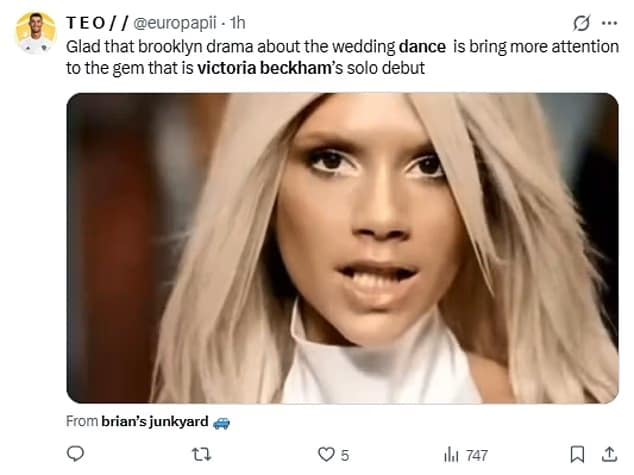Viewport: 634px width, 475px height.
Task: Click the share upload arrow icon
Action: pos(608,455)
